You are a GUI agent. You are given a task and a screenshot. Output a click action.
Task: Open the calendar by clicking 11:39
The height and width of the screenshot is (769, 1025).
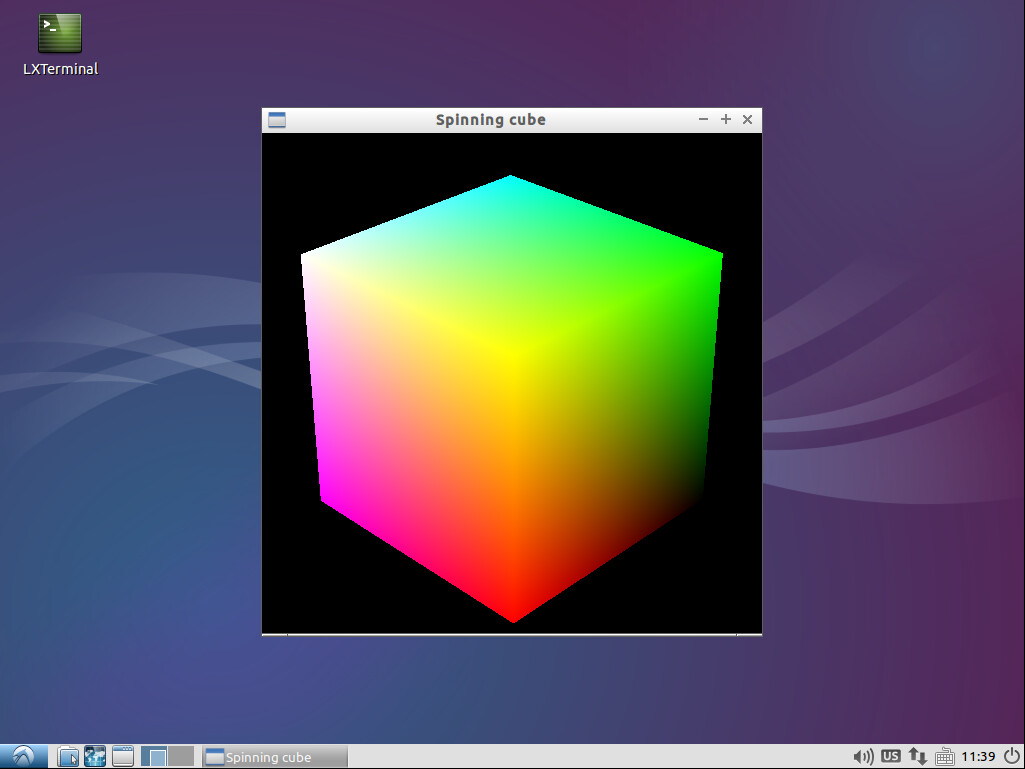(x=975, y=757)
